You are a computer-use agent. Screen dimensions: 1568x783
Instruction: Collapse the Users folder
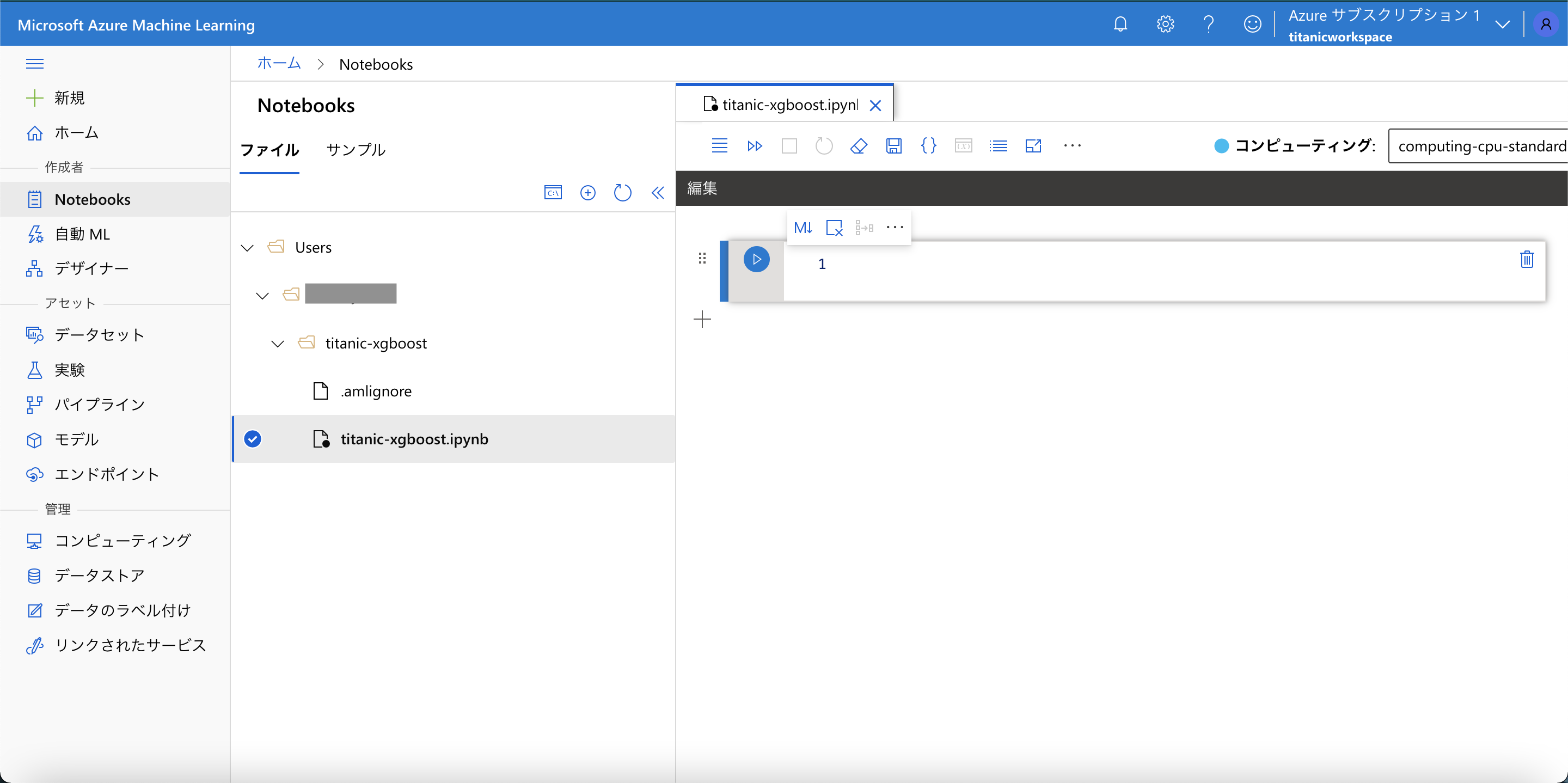[x=247, y=248]
